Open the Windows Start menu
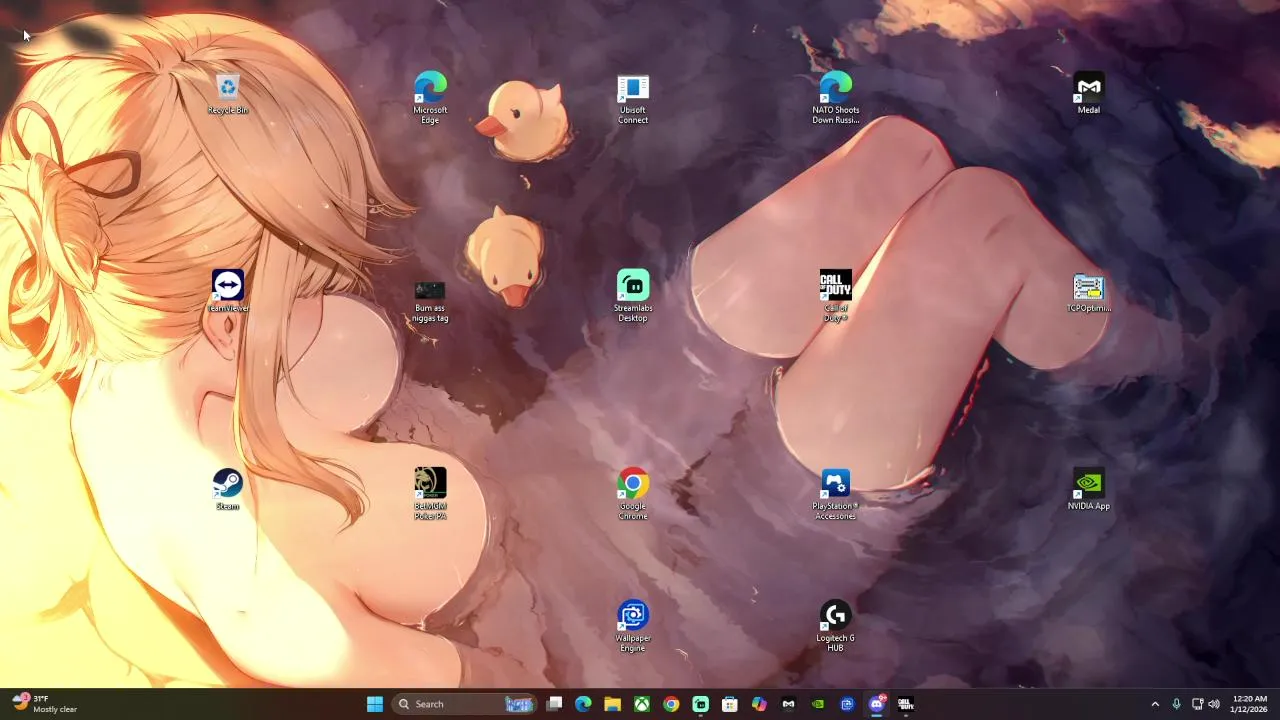This screenshot has height=720, width=1280. pyautogui.click(x=375, y=704)
